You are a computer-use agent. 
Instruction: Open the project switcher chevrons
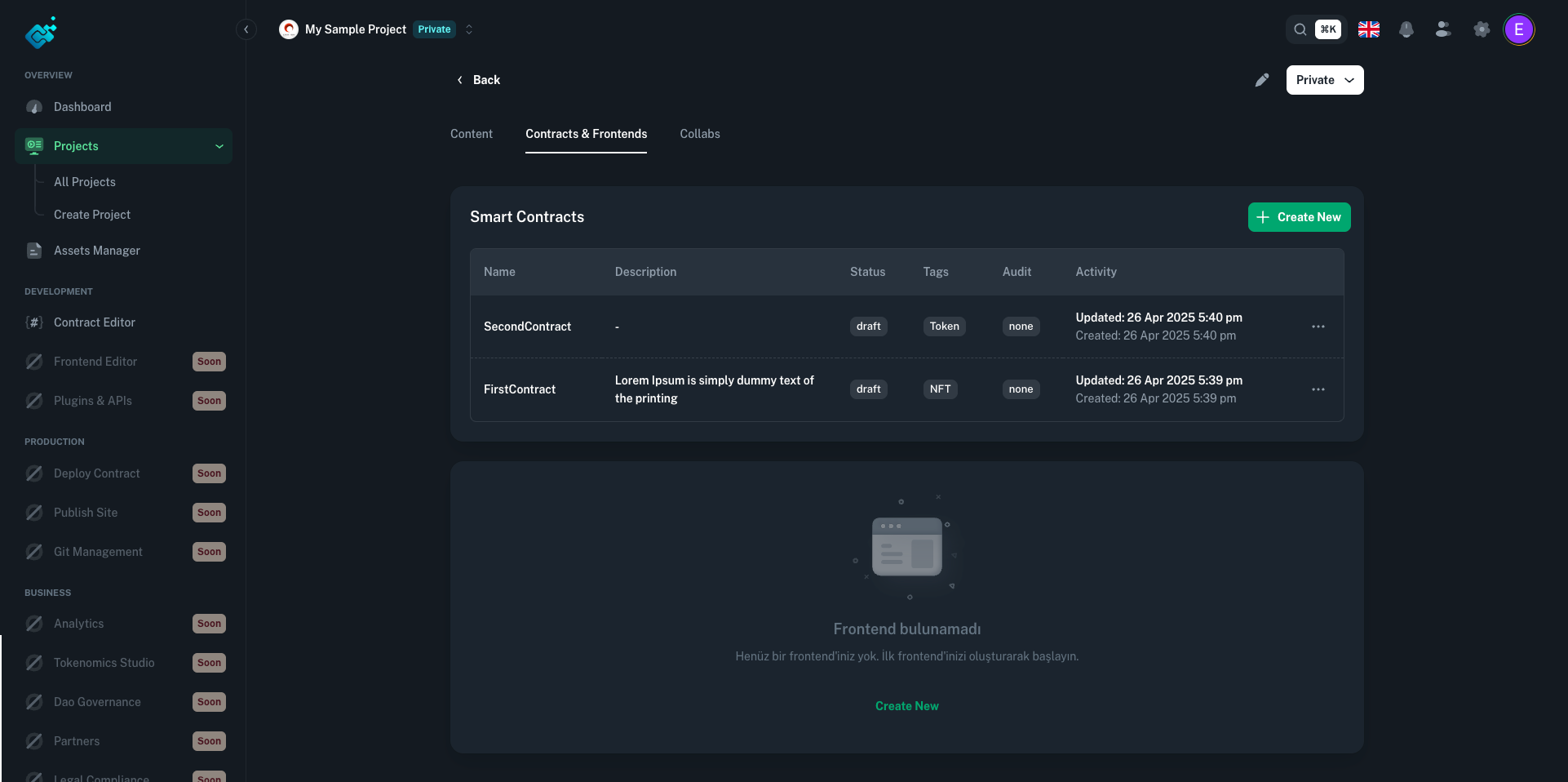[x=469, y=29]
